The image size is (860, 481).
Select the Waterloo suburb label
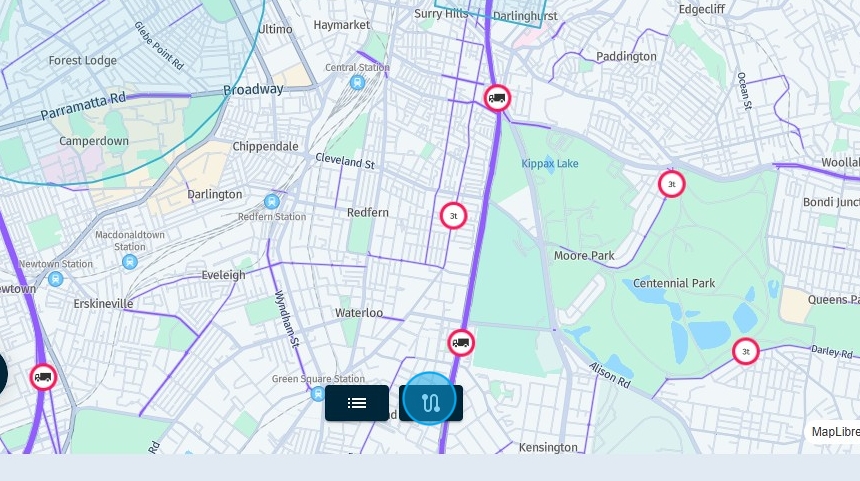point(359,313)
